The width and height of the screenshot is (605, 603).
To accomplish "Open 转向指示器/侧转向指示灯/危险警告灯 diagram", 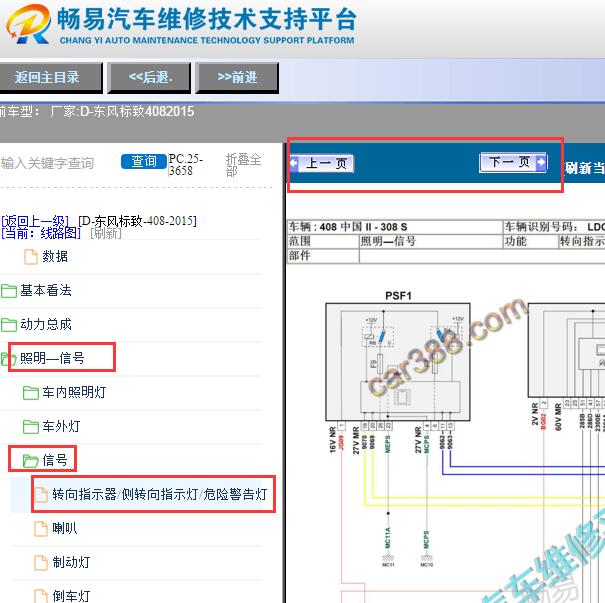I will coord(160,494).
